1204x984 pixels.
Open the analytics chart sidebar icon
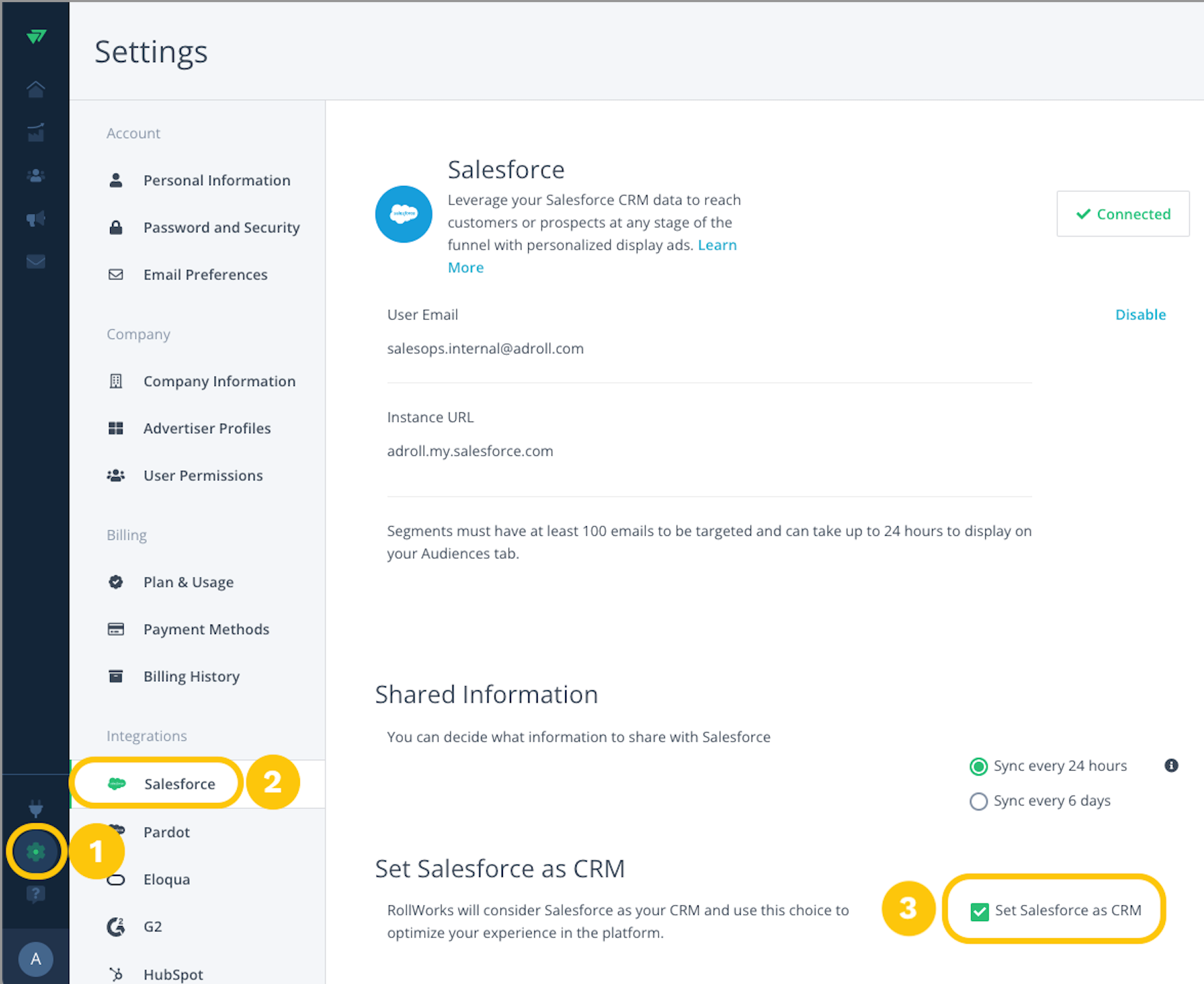(x=36, y=132)
